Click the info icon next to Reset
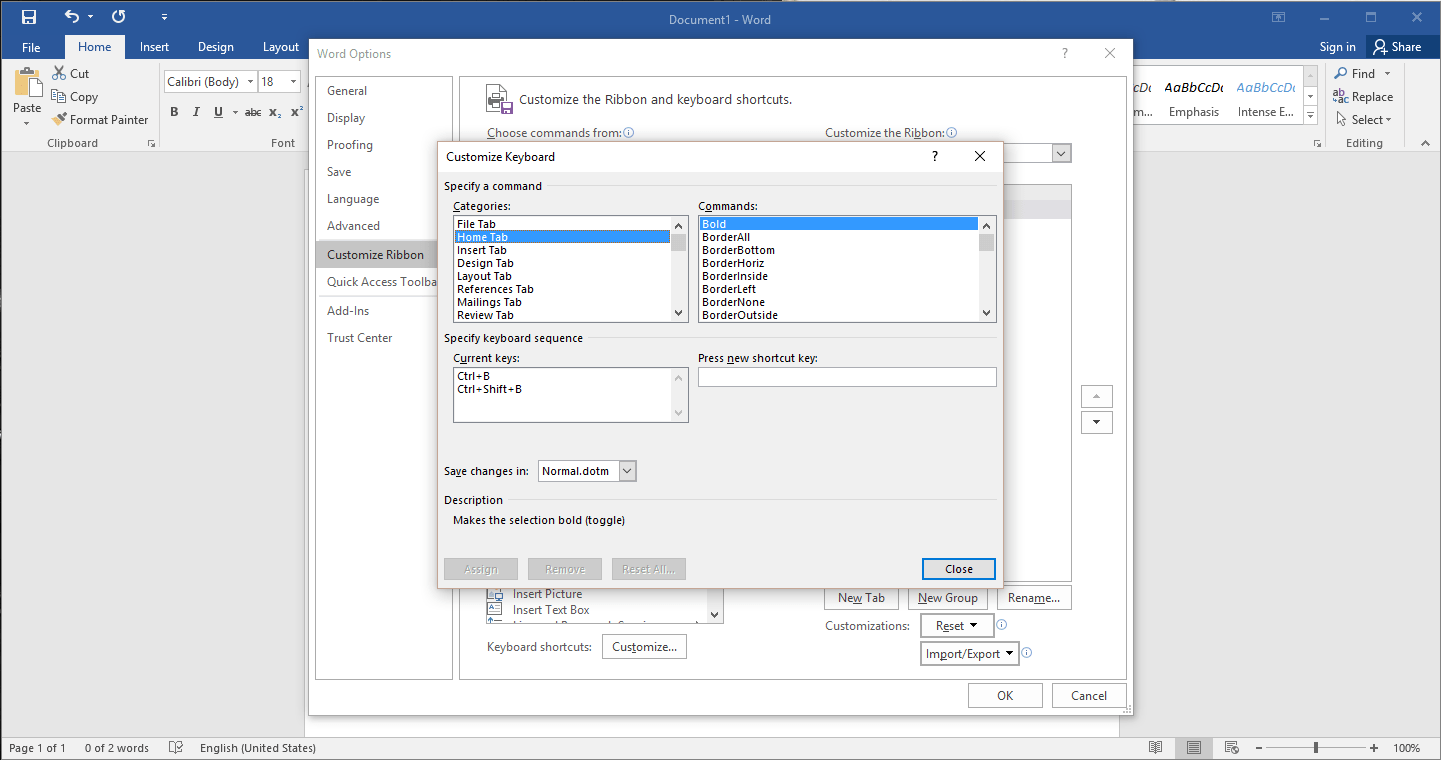Viewport: 1441px width, 760px height. coord(1002,625)
